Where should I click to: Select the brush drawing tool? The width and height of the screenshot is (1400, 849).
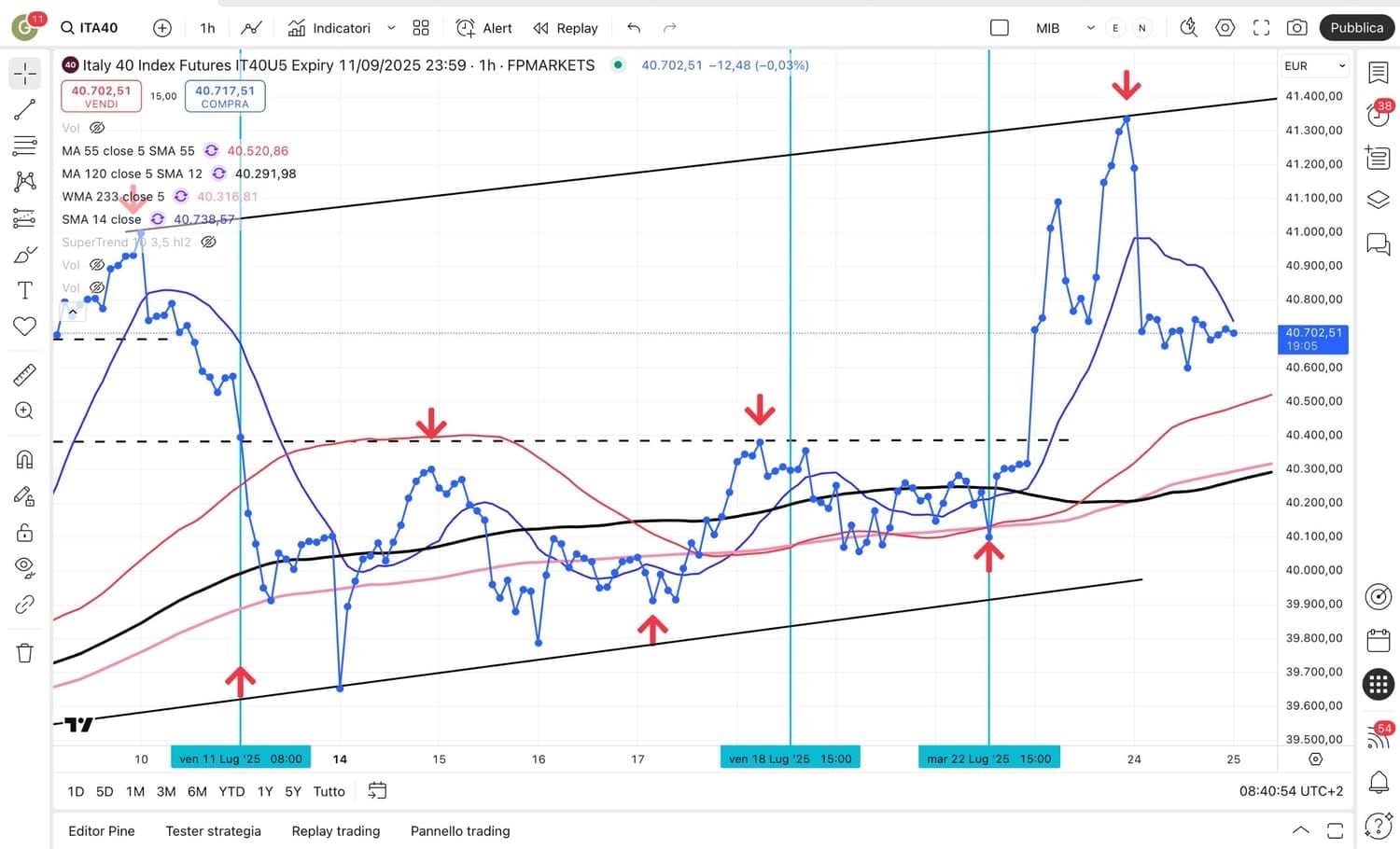[25, 255]
